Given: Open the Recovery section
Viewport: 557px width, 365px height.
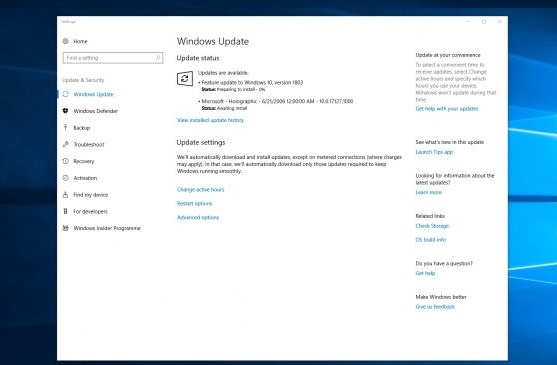Looking at the screenshot, I should (84, 161).
